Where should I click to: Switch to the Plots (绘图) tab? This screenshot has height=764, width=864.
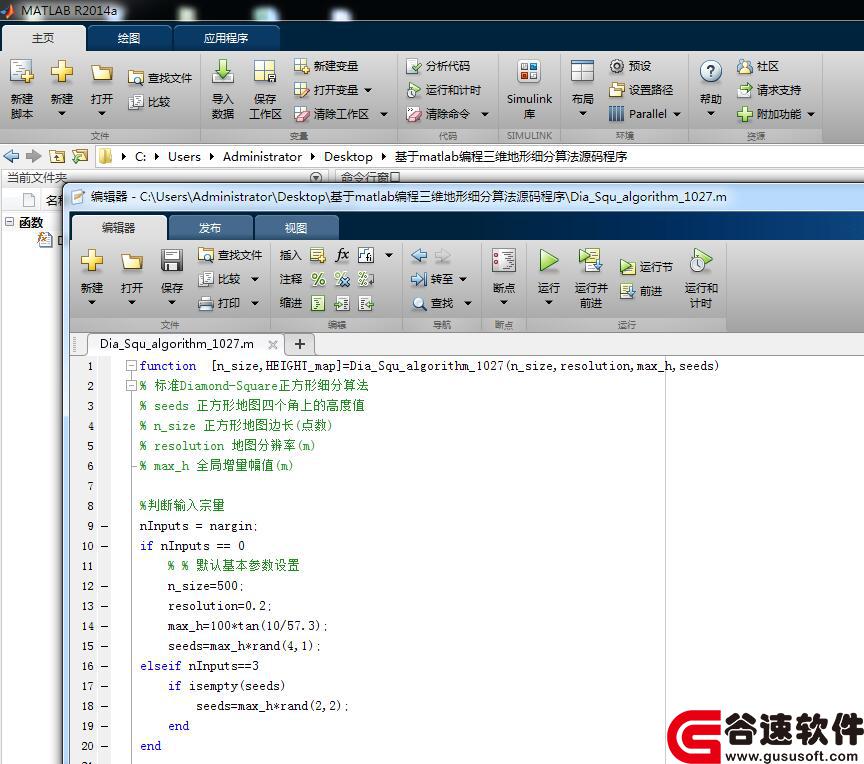coord(129,38)
